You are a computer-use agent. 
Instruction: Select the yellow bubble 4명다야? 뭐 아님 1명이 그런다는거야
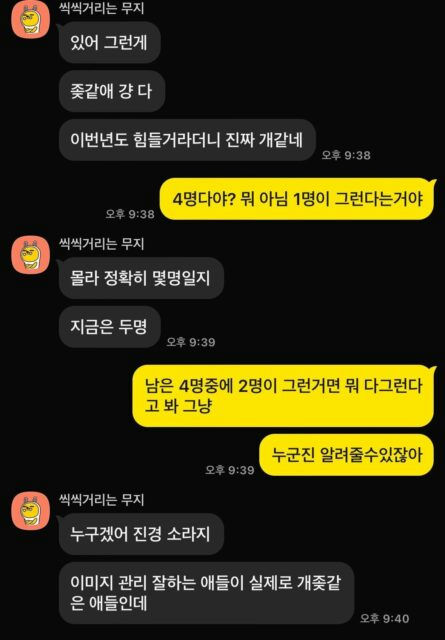coord(297,199)
